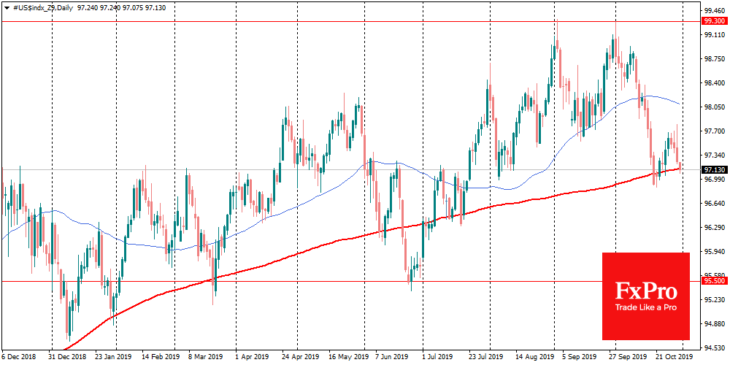This screenshot has height=365, width=730.
Task: Click the dropdown triangle beside #US$indx_Z9
Action: pos(6,7)
